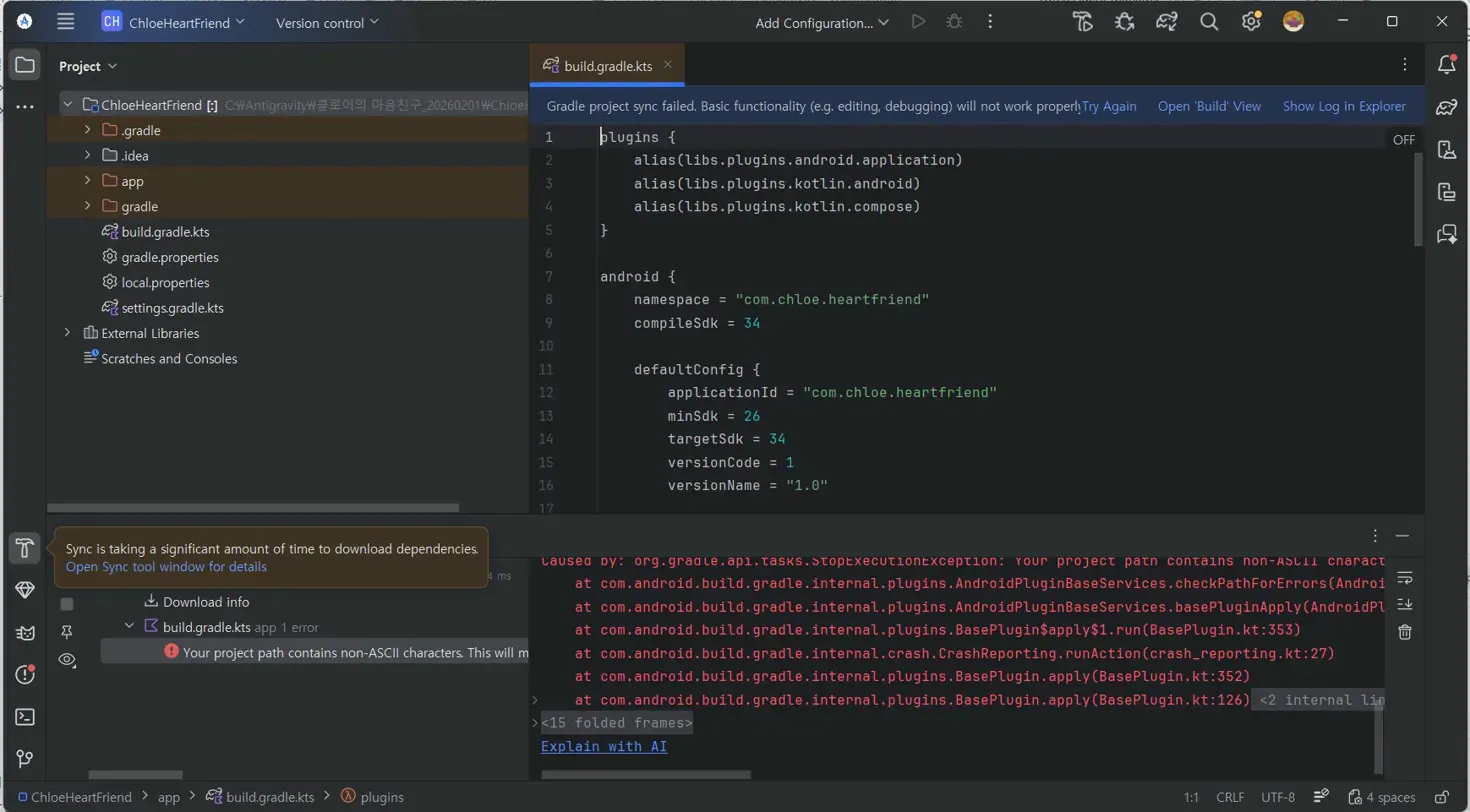Viewport: 1470px width, 812px height.
Task: Open the Terminal tool window
Action: (x=25, y=716)
